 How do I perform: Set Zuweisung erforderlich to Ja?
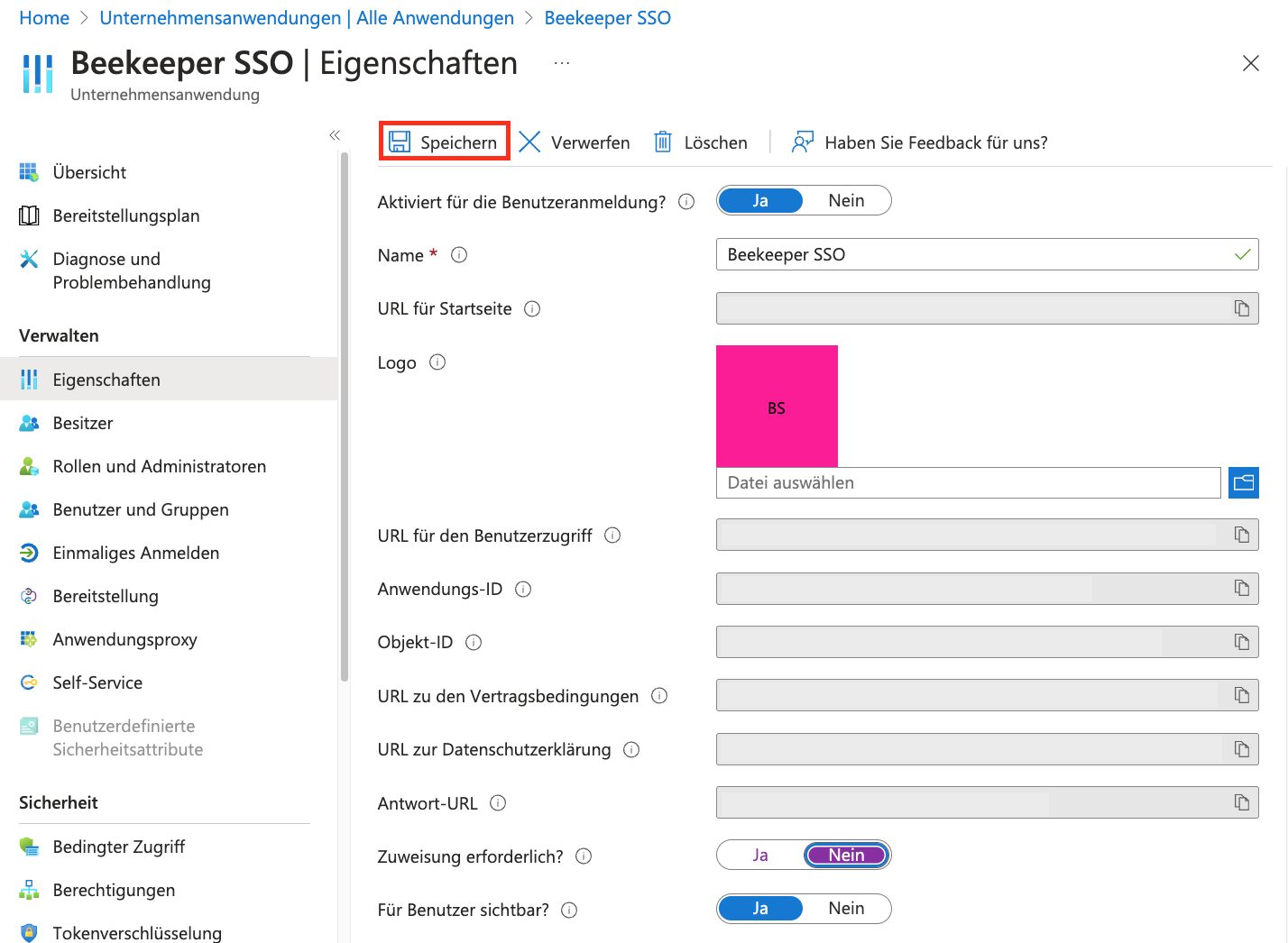(x=760, y=855)
